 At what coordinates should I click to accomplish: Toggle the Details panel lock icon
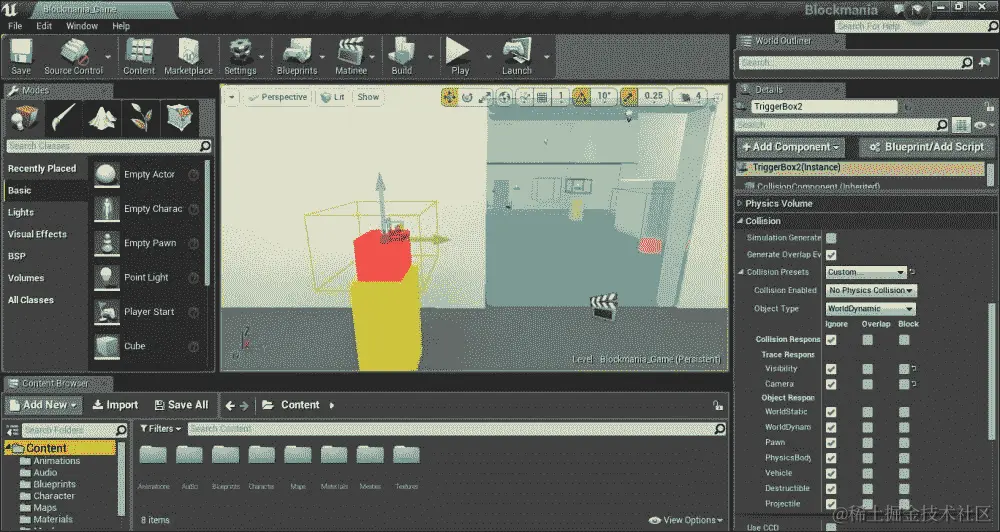point(989,107)
